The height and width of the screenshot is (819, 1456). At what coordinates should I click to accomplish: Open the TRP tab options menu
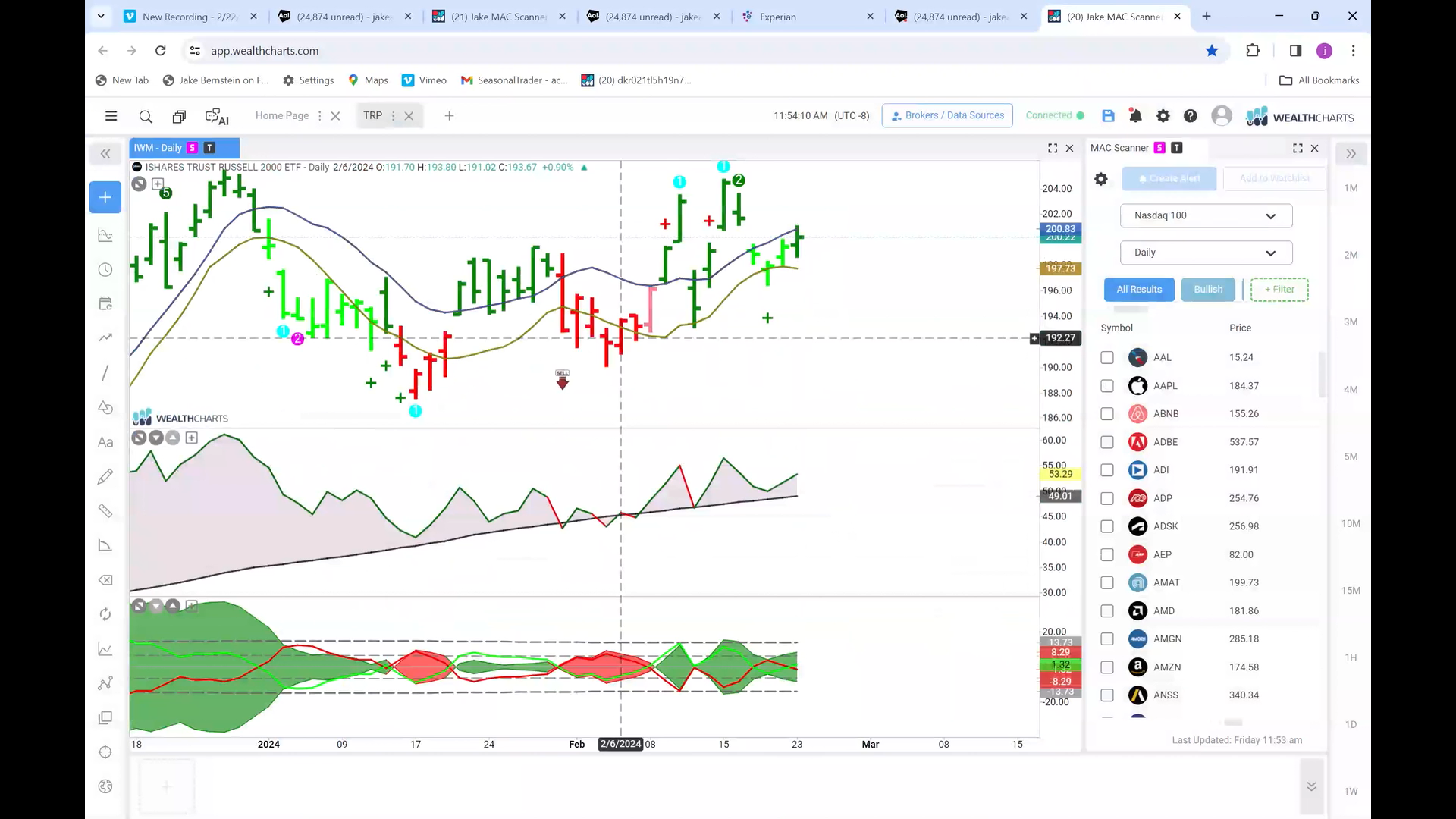(x=393, y=116)
